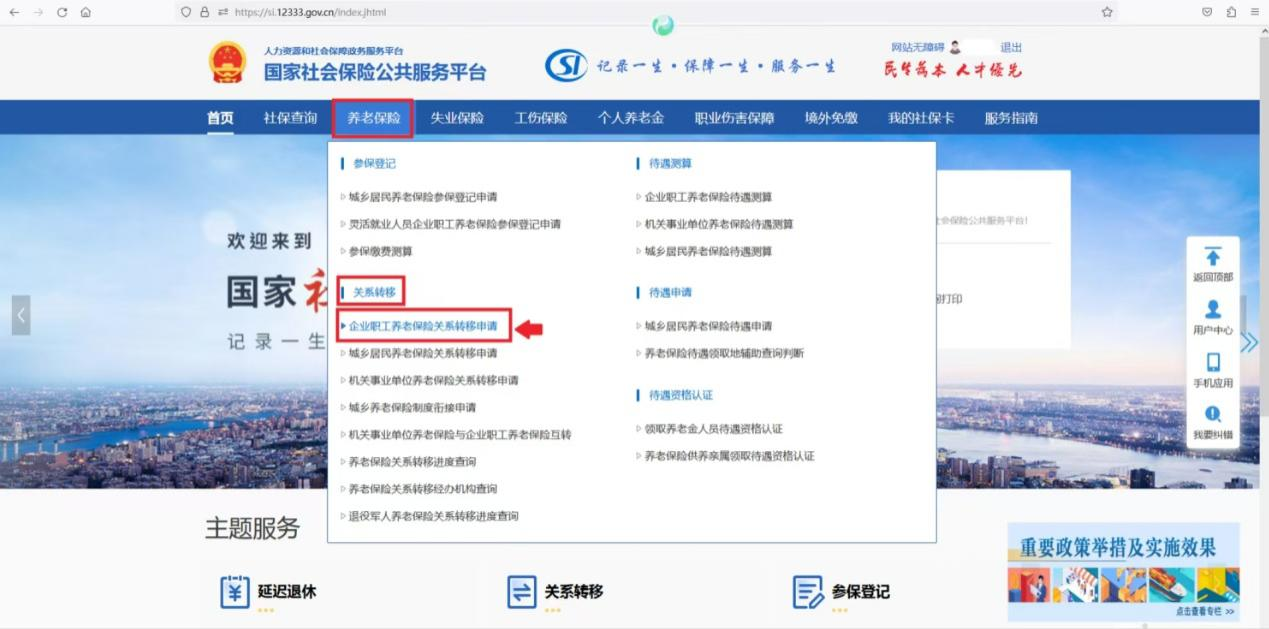The image size is (1269, 629).
Task: Click the 退出 logout link
Action: (x=1011, y=47)
